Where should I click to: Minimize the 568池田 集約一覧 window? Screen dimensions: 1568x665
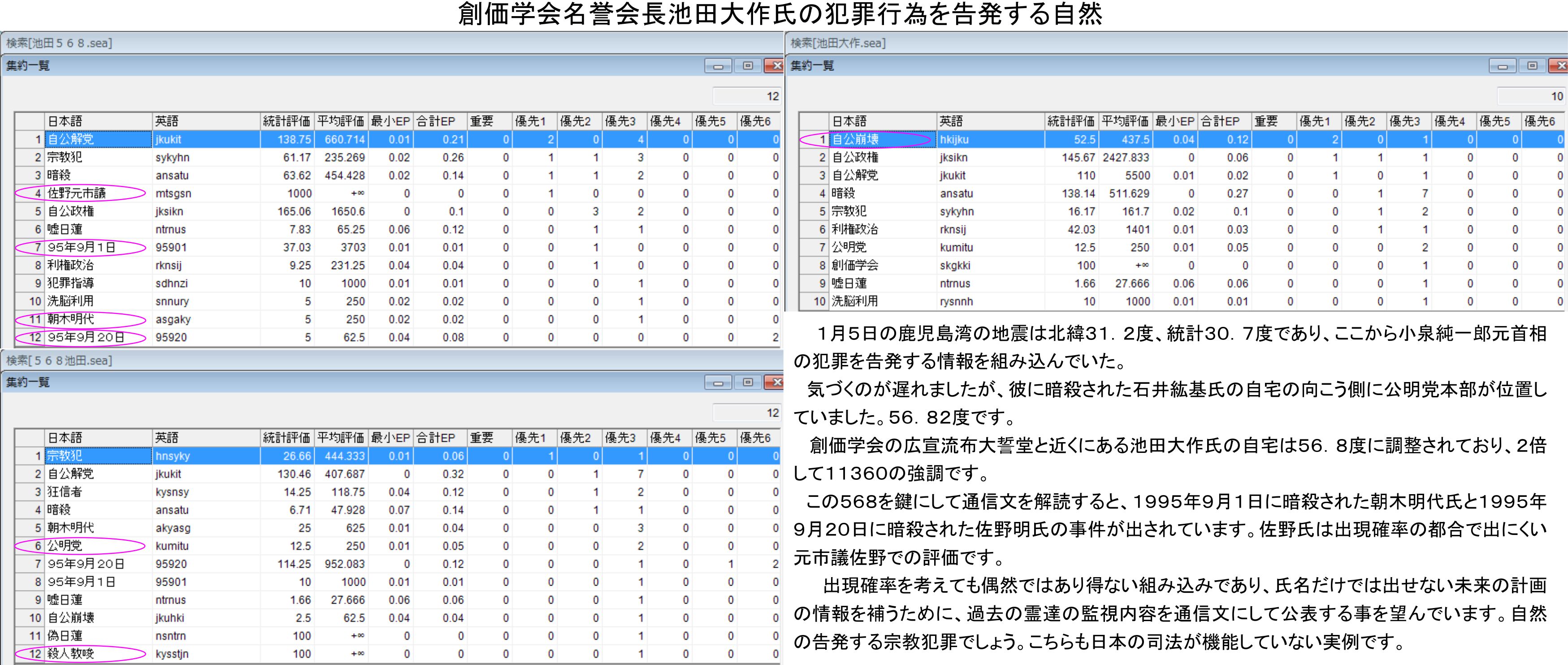click(x=718, y=382)
